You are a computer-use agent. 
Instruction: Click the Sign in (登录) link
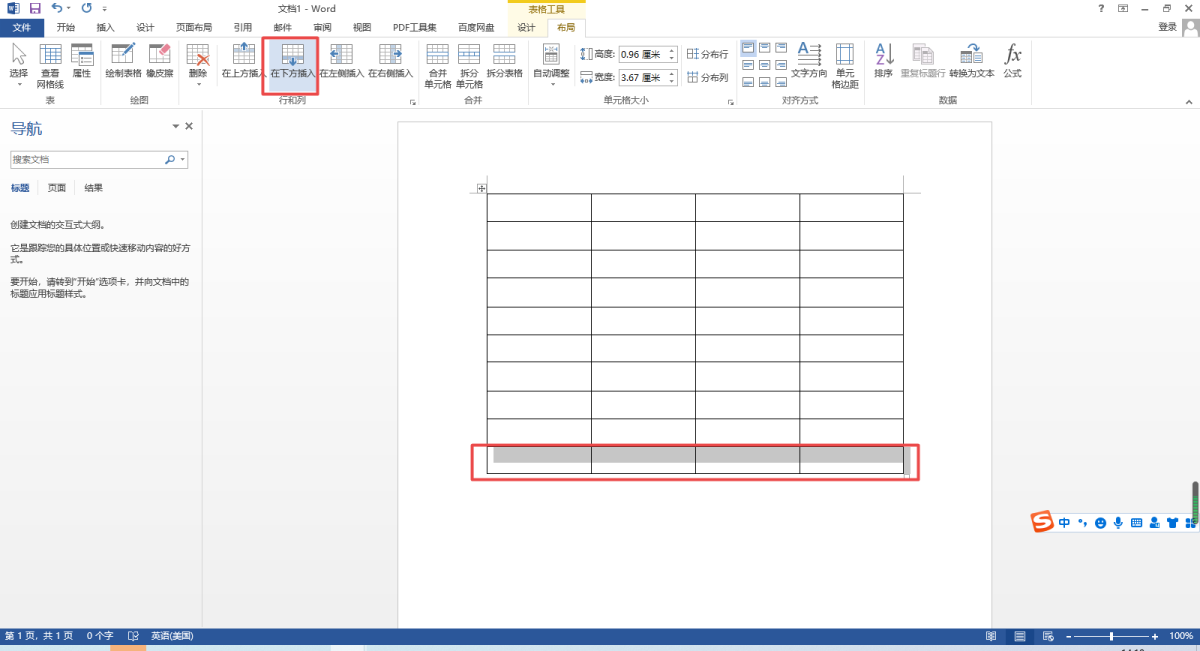pos(1167,27)
